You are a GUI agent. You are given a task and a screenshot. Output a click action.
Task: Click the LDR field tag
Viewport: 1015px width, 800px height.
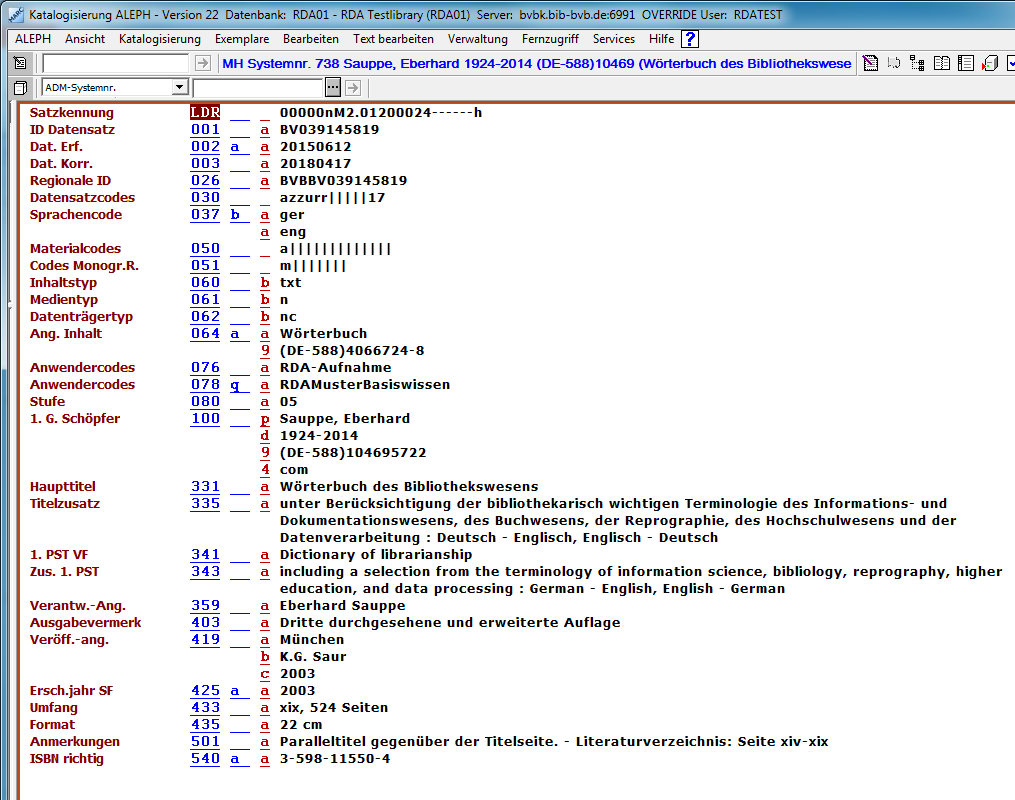205,112
